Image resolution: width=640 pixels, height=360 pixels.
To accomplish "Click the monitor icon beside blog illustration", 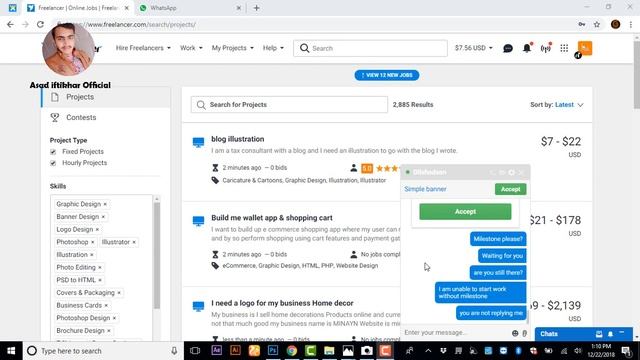I will click(198, 142).
